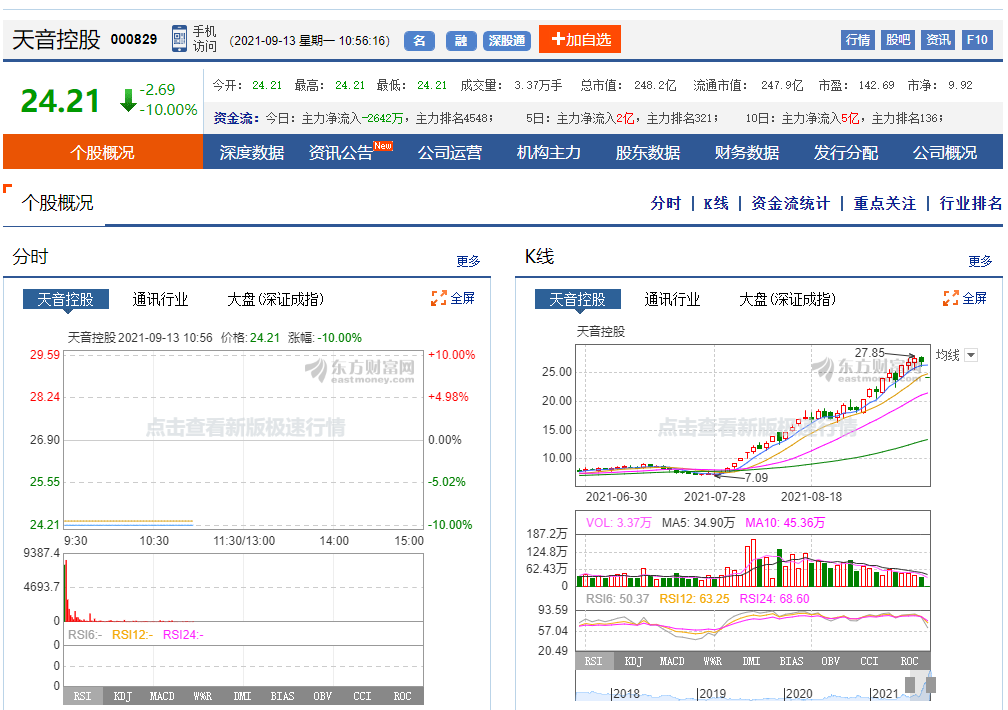1008x710 pixels.
Task: Add stock with 加自选 button
Action: pyautogui.click(x=580, y=39)
